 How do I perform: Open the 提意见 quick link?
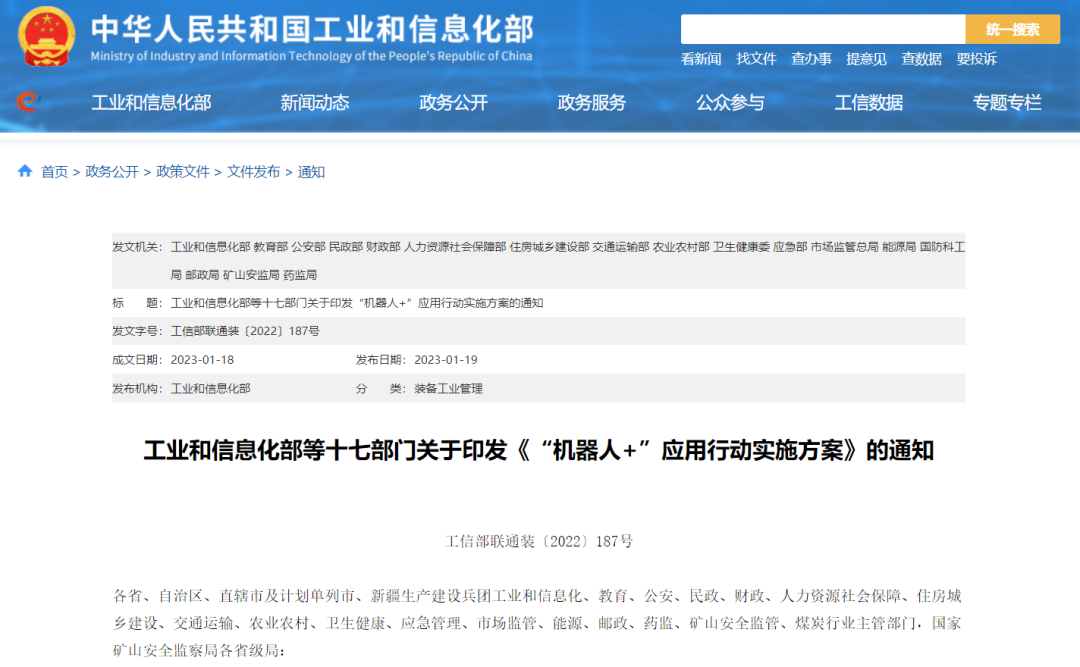click(x=866, y=59)
